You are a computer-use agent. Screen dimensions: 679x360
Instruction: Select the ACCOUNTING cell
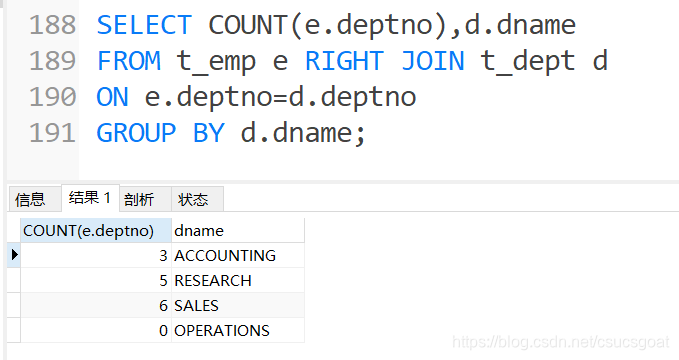pos(238,256)
